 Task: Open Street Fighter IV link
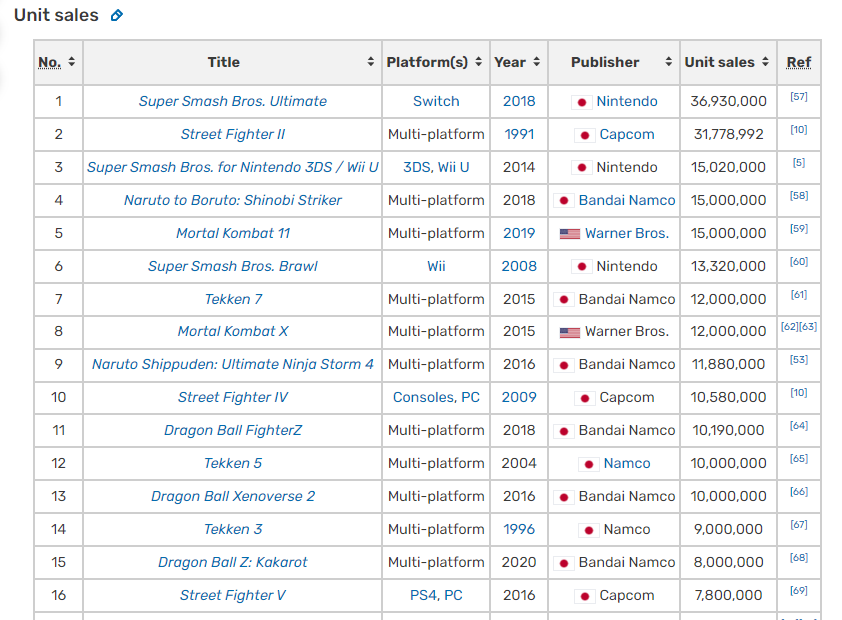click(x=233, y=397)
